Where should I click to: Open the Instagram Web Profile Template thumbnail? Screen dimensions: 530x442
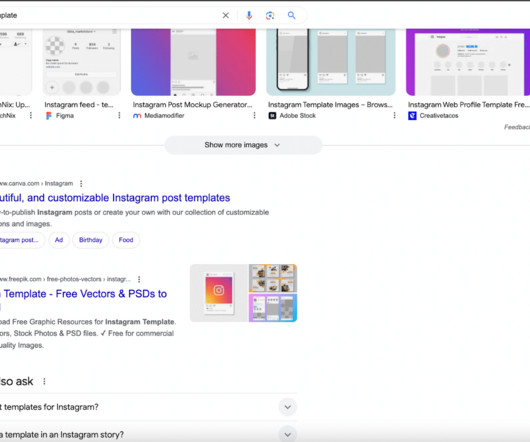tap(468, 62)
